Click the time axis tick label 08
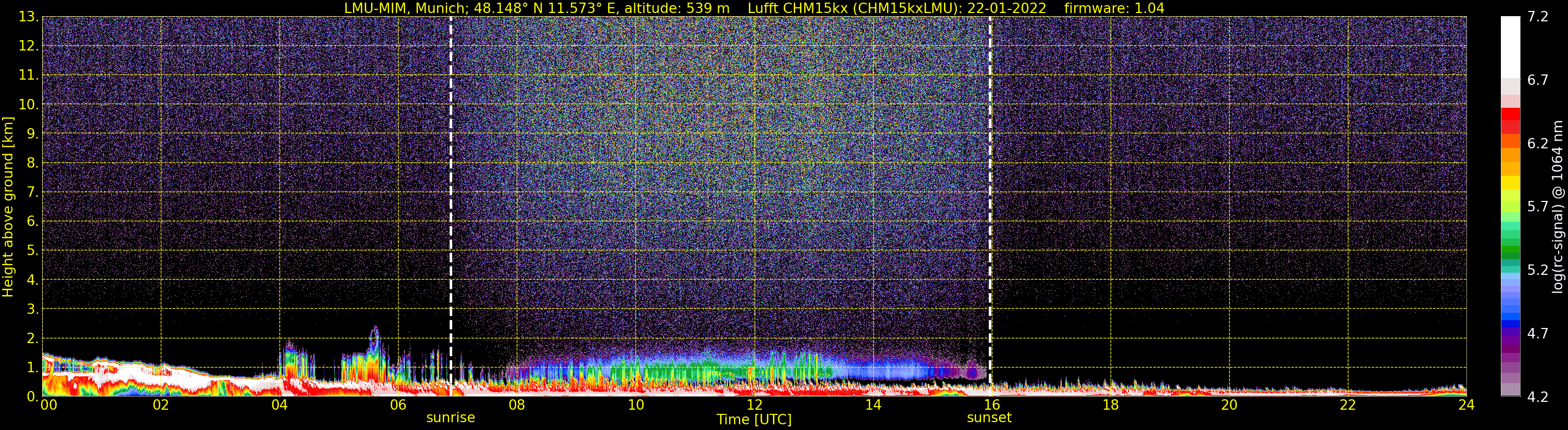The height and width of the screenshot is (430, 1568). (517, 405)
